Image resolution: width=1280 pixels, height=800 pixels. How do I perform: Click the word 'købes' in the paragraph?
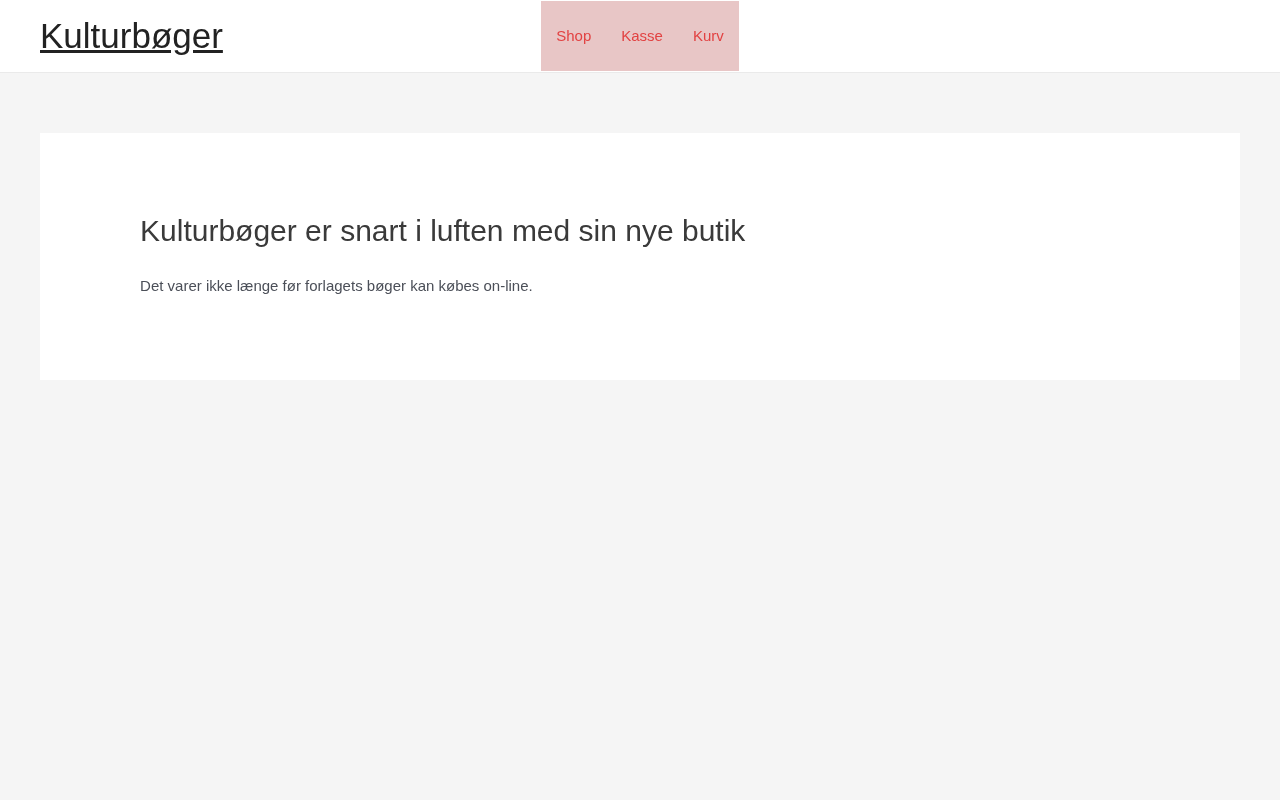(x=459, y=286)
